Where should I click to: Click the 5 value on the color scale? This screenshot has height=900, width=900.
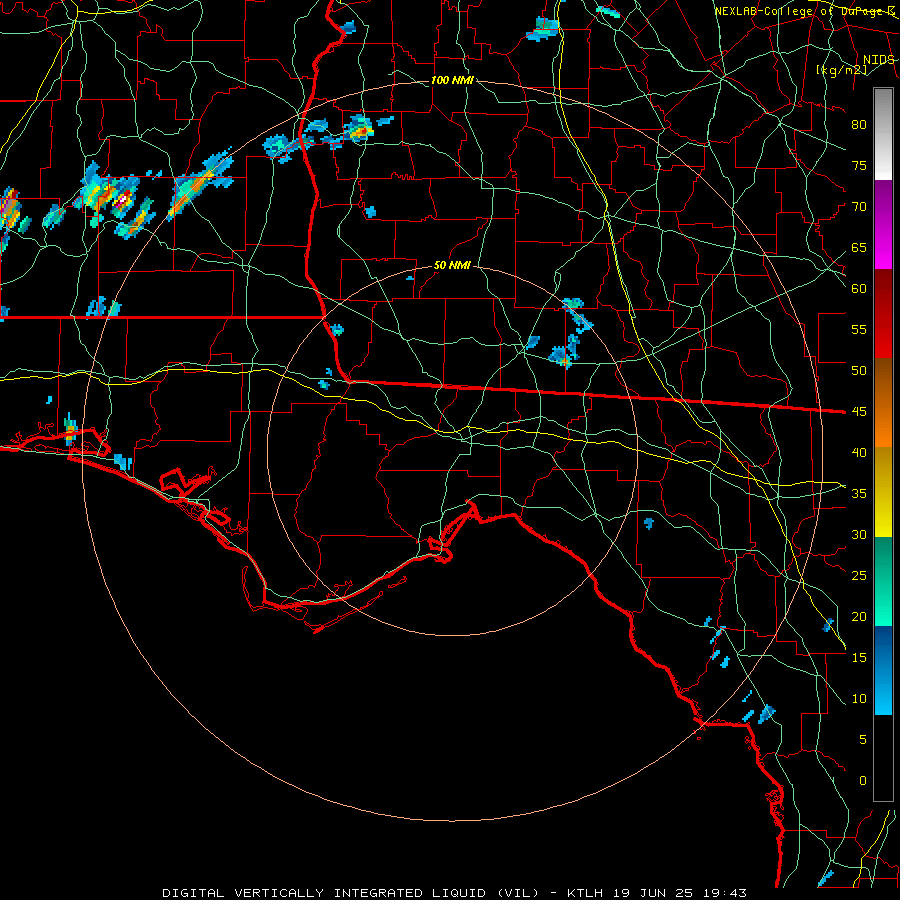862,740
